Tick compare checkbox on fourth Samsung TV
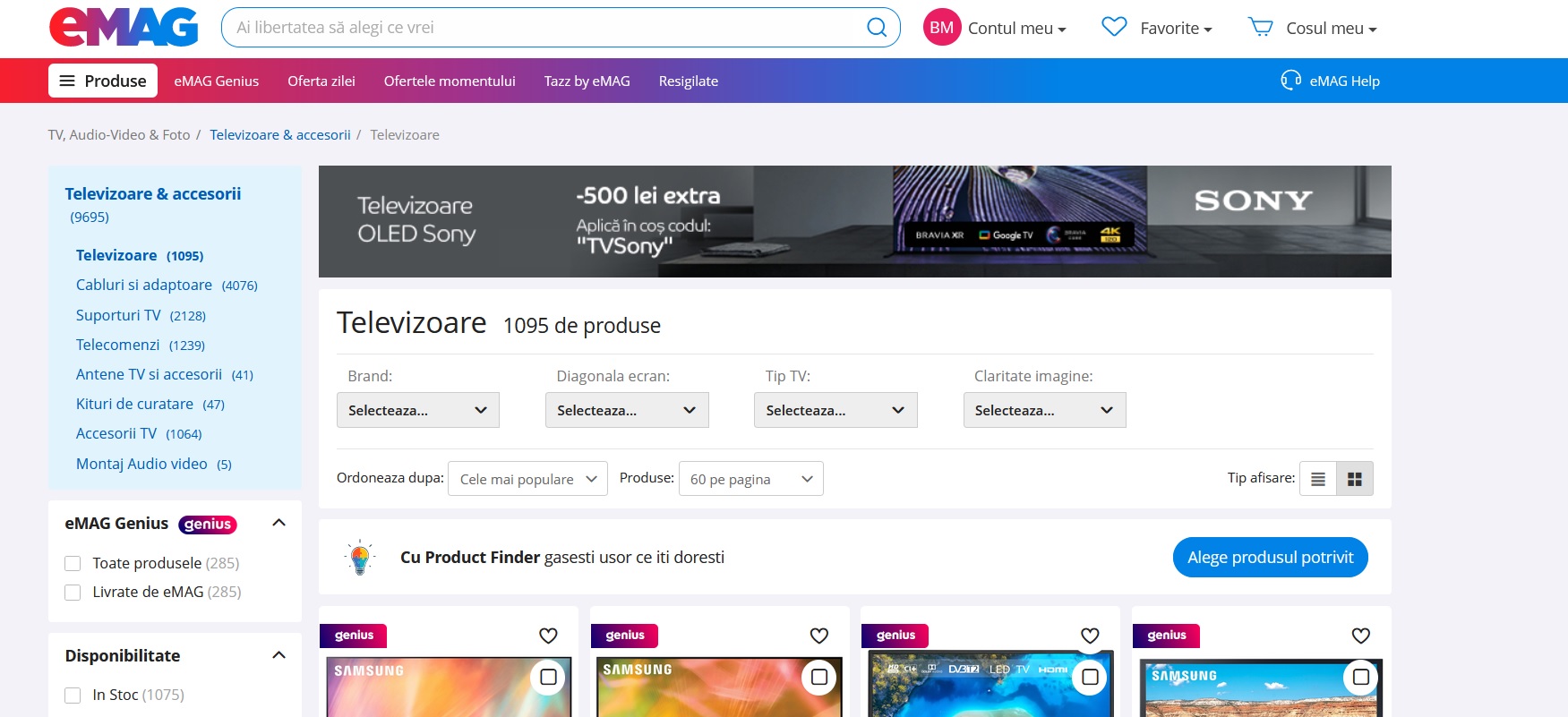The image size is (1568, 717). 1360,678
